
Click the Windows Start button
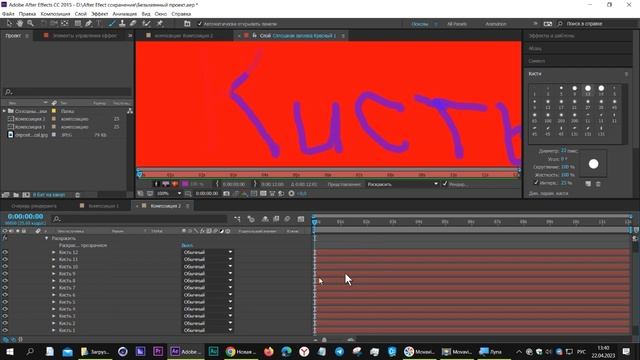pos(9,351)
